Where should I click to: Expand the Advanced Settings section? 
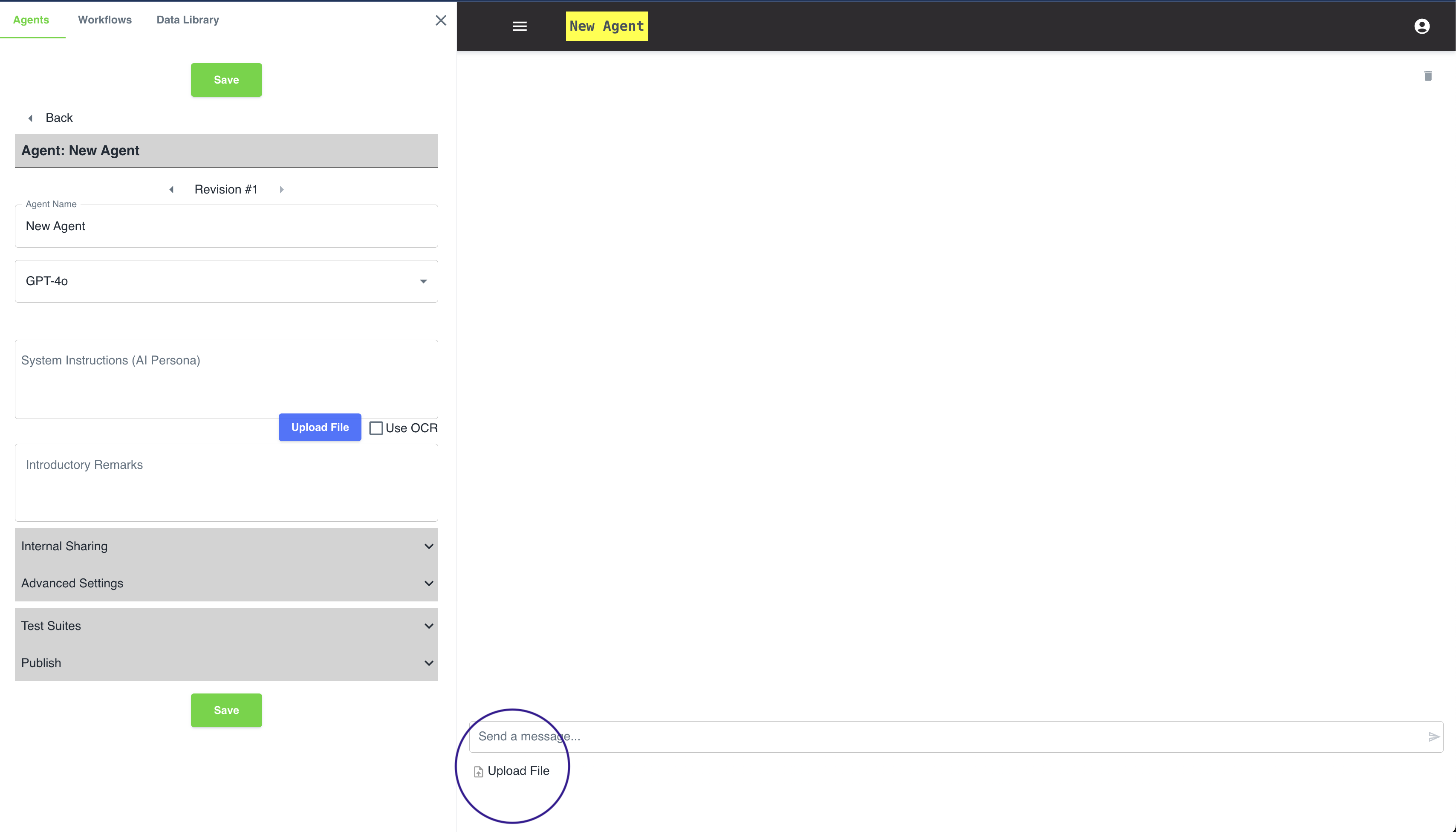(226, 584)
